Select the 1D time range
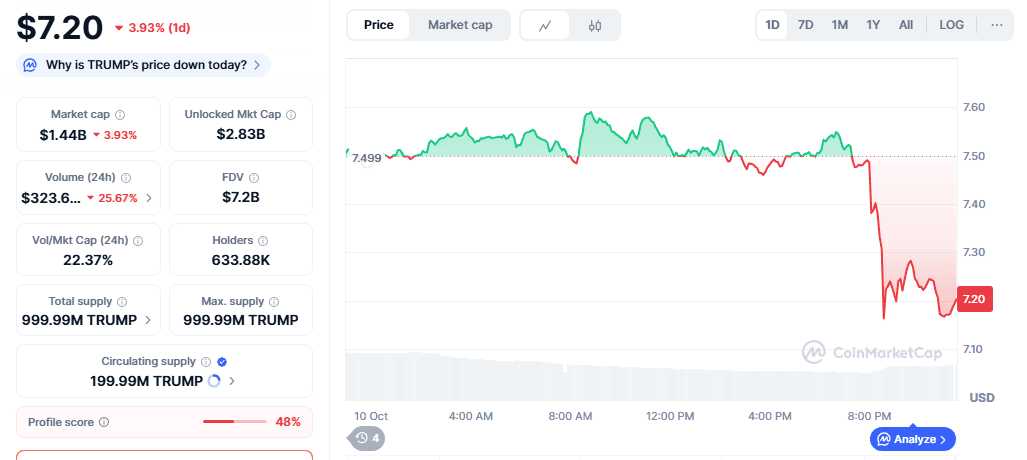The image size is (1027, 460). [x=772, y=25]
